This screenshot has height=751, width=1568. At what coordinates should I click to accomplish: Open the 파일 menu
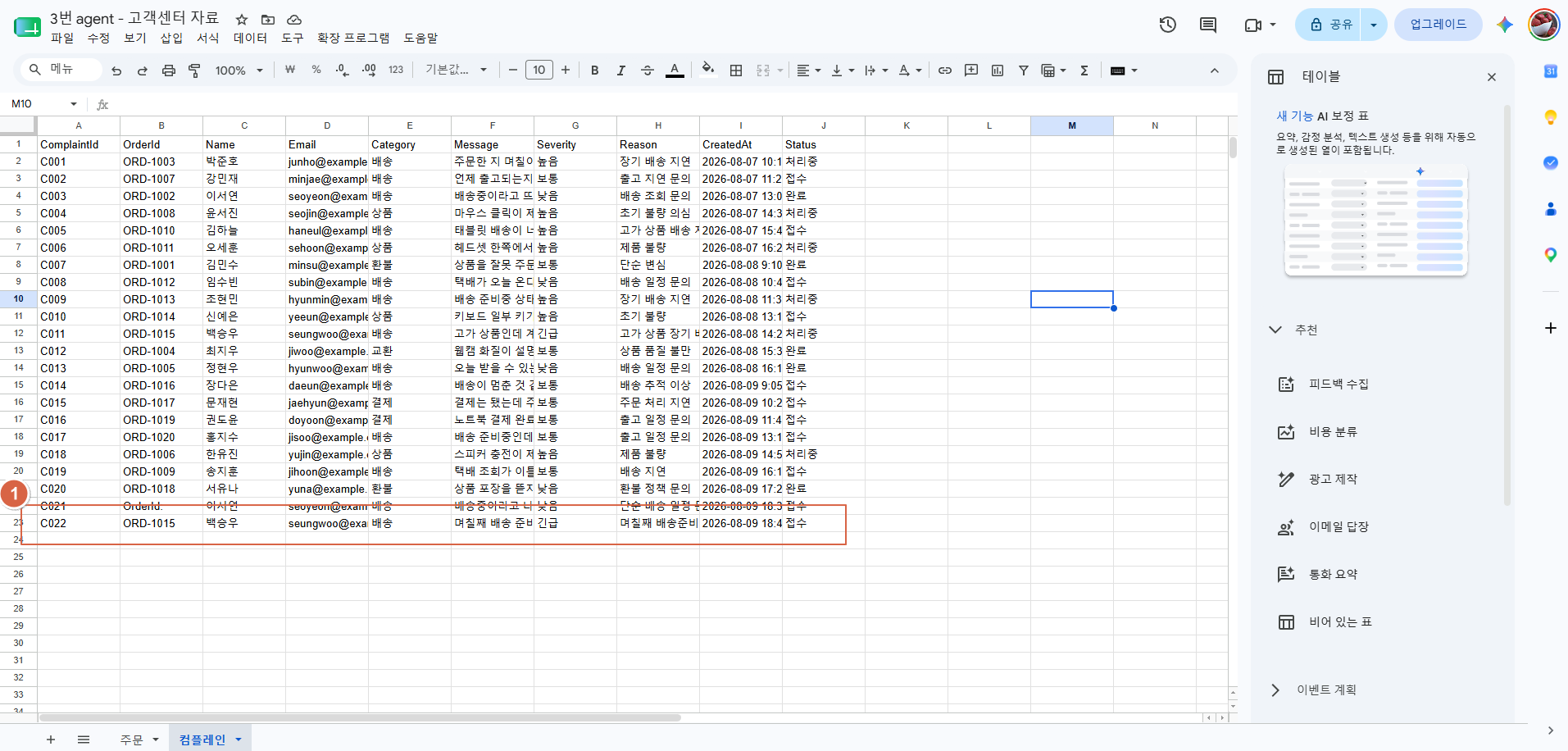62,38
